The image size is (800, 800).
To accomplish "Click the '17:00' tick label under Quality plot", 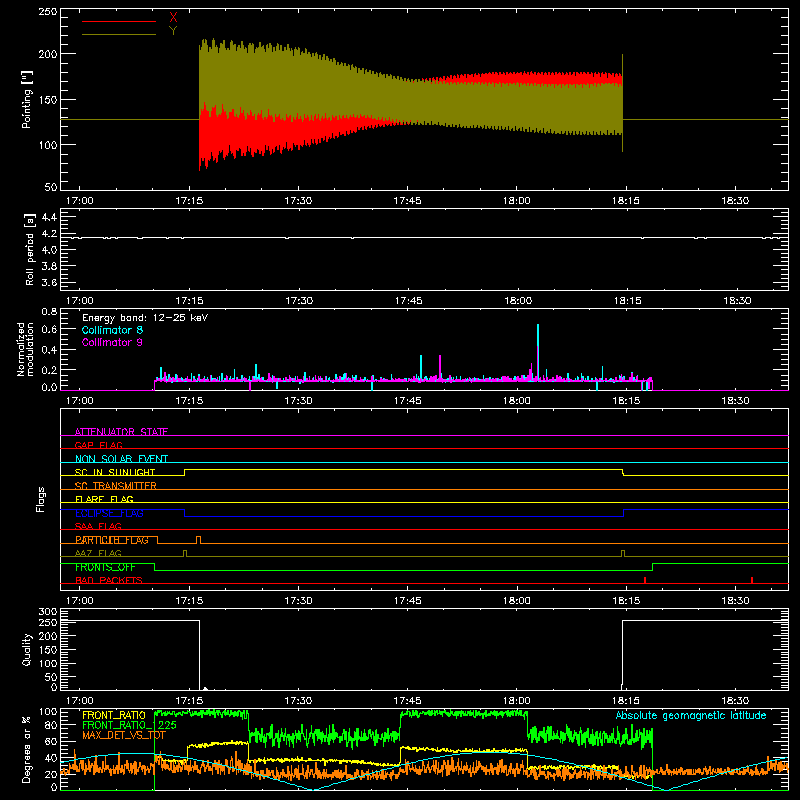I will click(80, 701).
